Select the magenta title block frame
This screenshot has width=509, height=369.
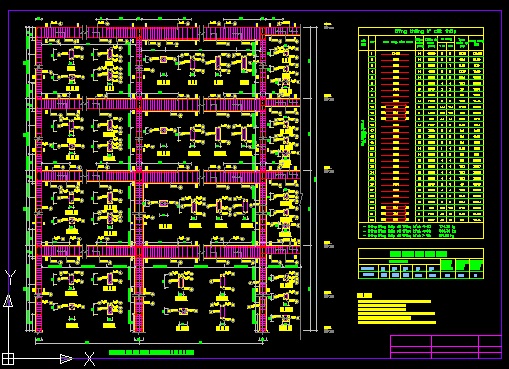point(446,347)
